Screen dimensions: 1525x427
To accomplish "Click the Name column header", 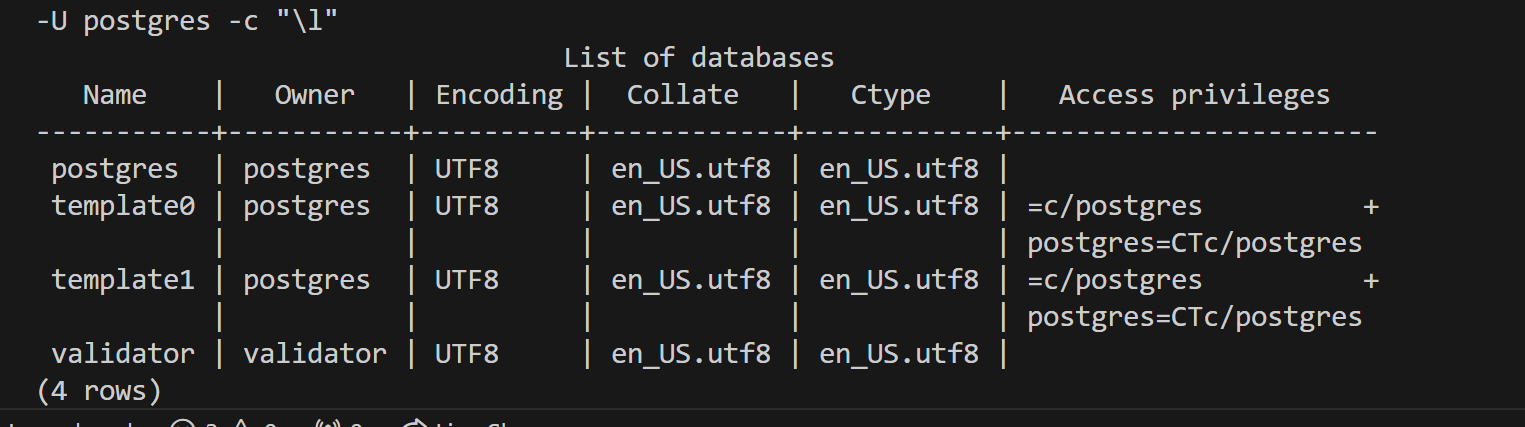I will (115, 95).
